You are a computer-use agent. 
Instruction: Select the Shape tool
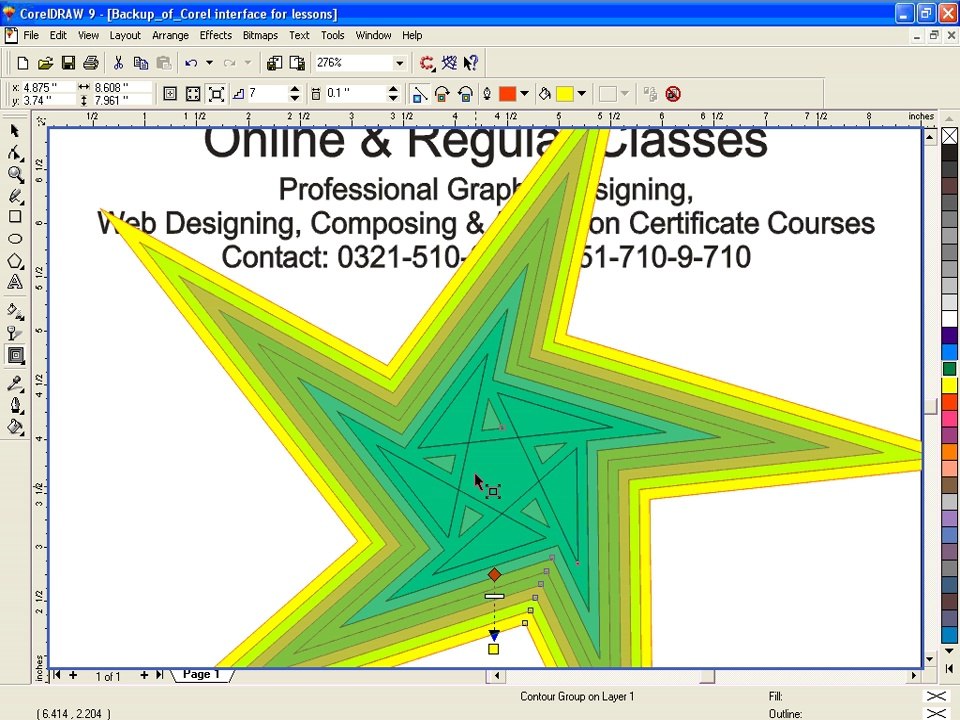(15, 152)
